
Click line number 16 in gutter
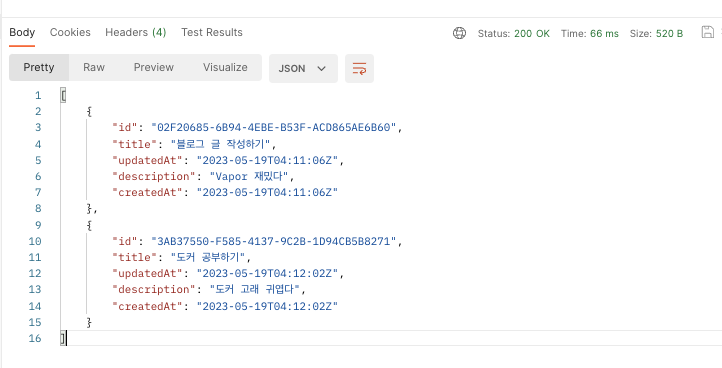click(35, 339)
